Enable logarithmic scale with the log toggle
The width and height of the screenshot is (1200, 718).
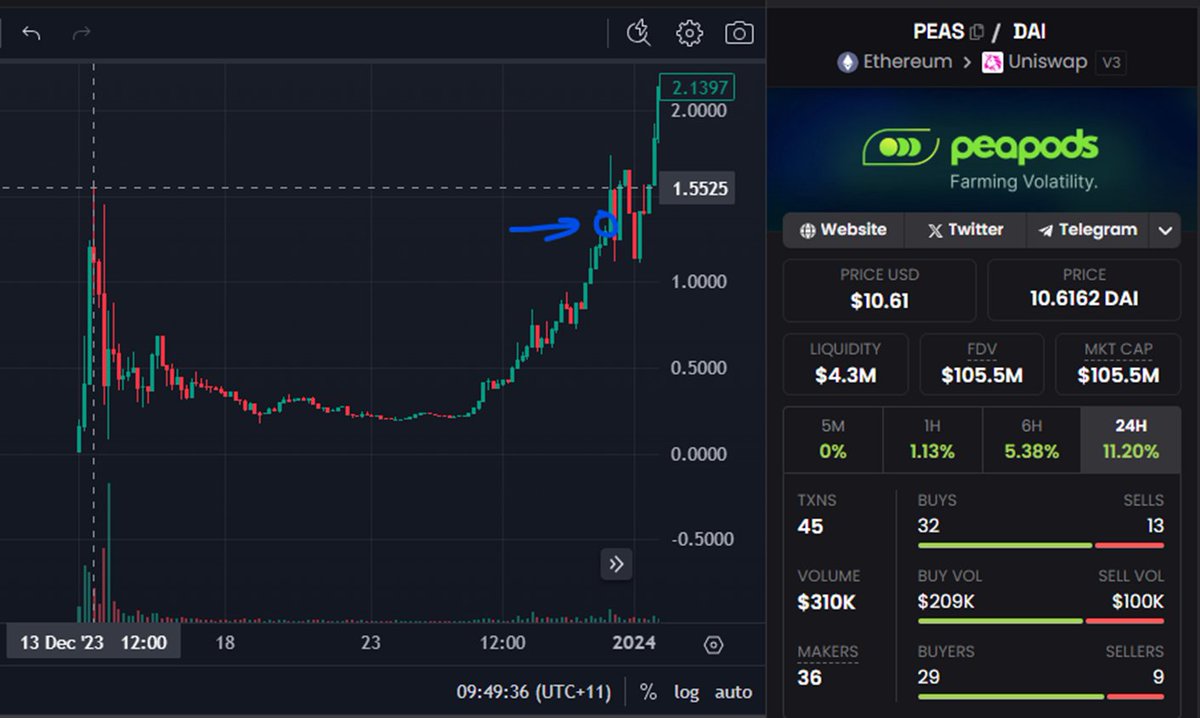click(685, 691)
